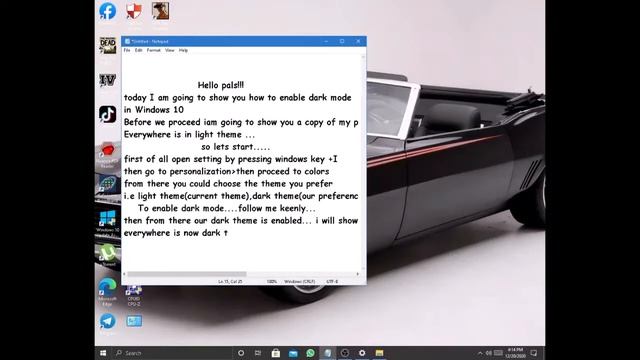Open the Windows 10 logo desktop shortcut
The height and width of the screenshot is (360, 640).
pos(108,219)
